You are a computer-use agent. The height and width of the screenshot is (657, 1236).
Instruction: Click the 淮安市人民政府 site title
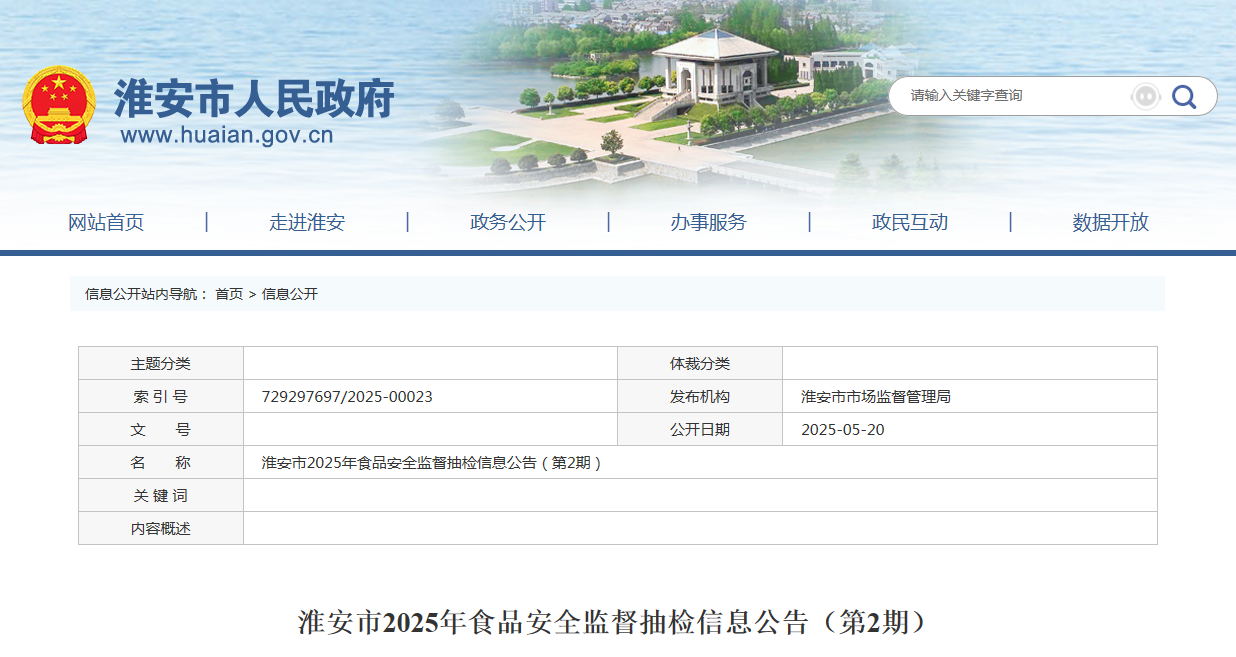point(254,98)
